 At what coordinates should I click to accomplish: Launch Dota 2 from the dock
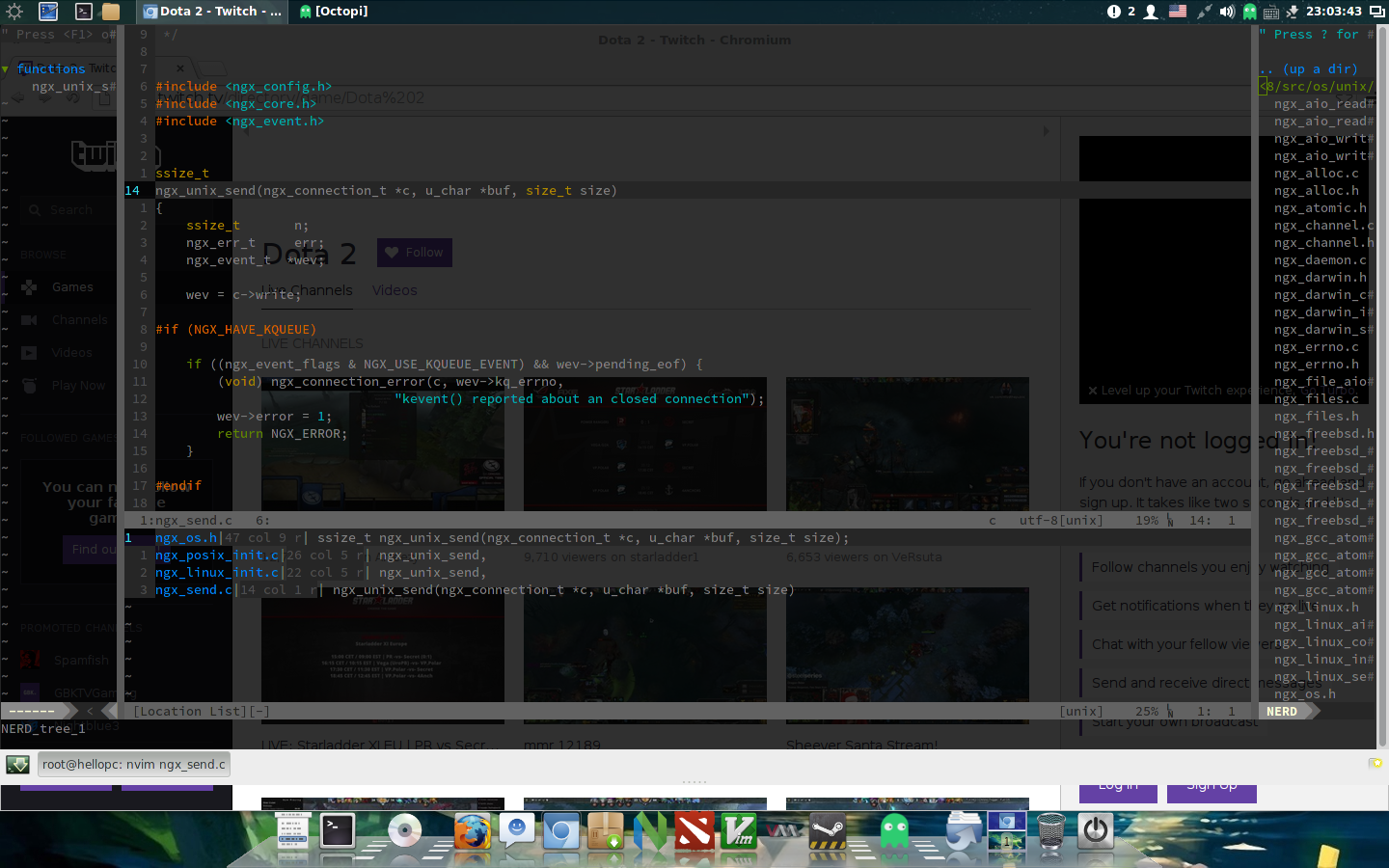click(x=694, y=831)
